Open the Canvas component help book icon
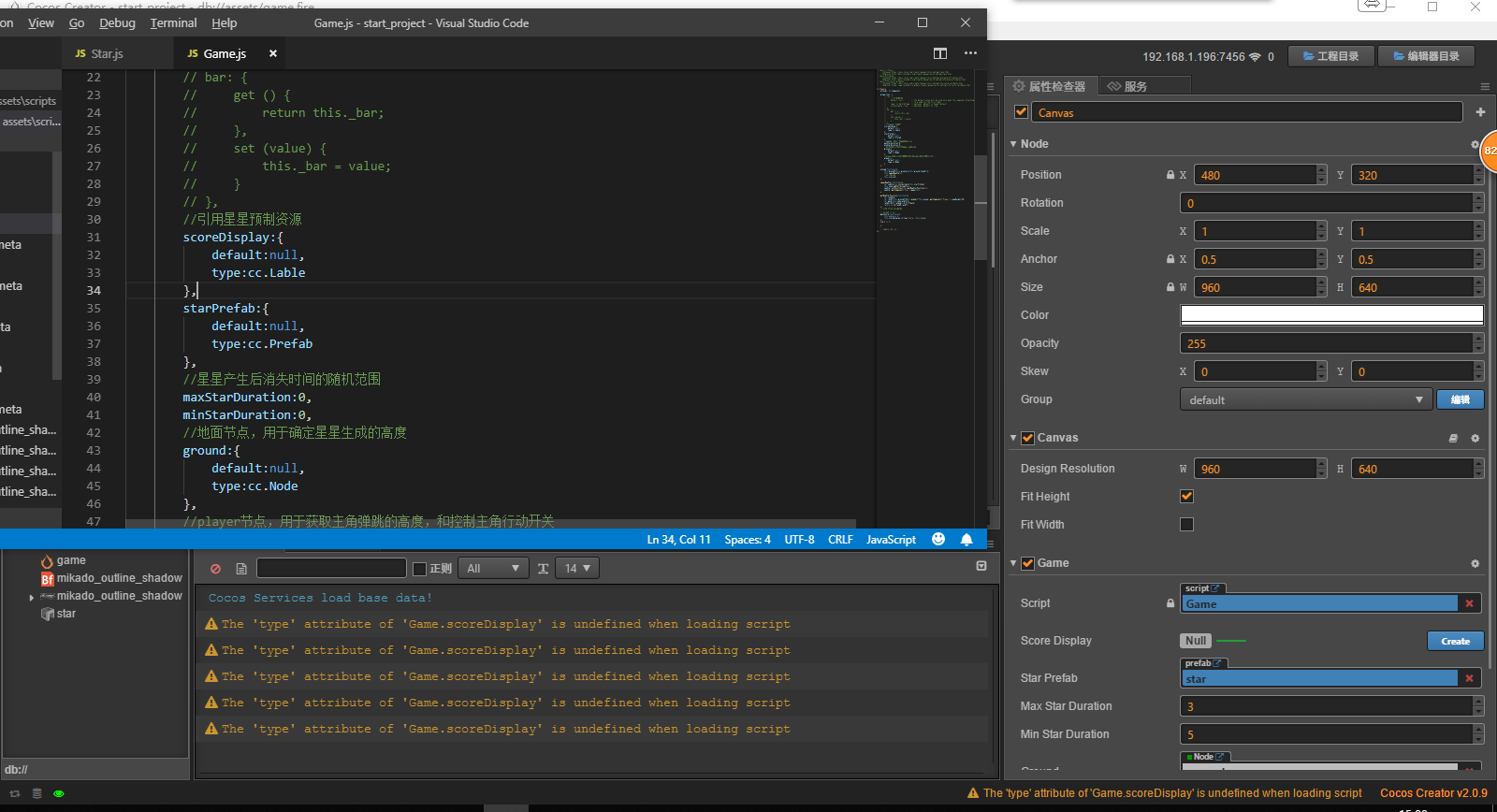This screenshot has height=812, width=1497. pos(1453,438)
